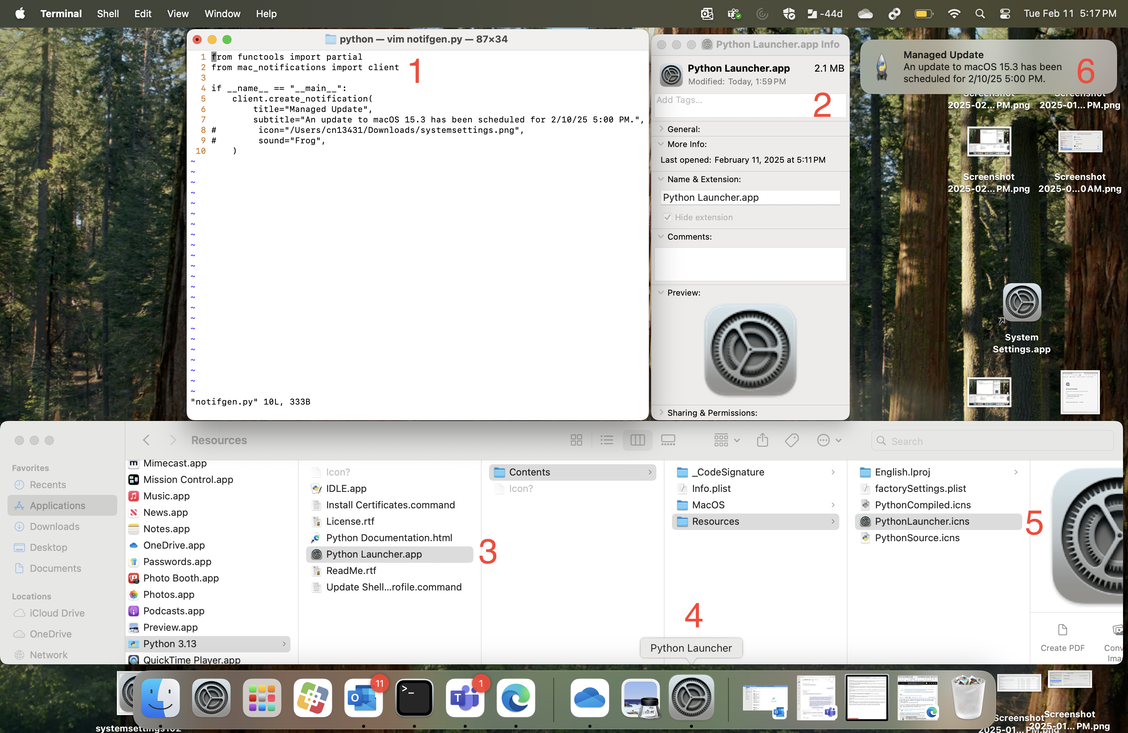This screenshot has width=1128, height=733.
Task: Switch Finder to icon view
Action: click(576, 440)
